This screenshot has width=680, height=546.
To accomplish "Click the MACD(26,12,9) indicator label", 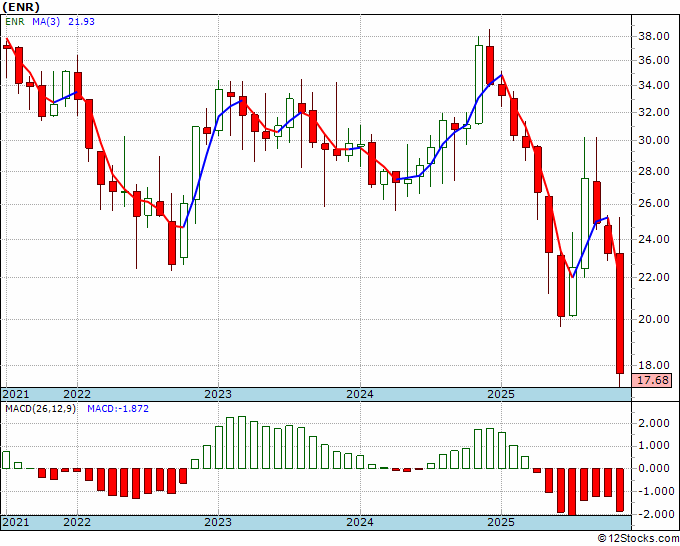I will (x=40, y=409).
